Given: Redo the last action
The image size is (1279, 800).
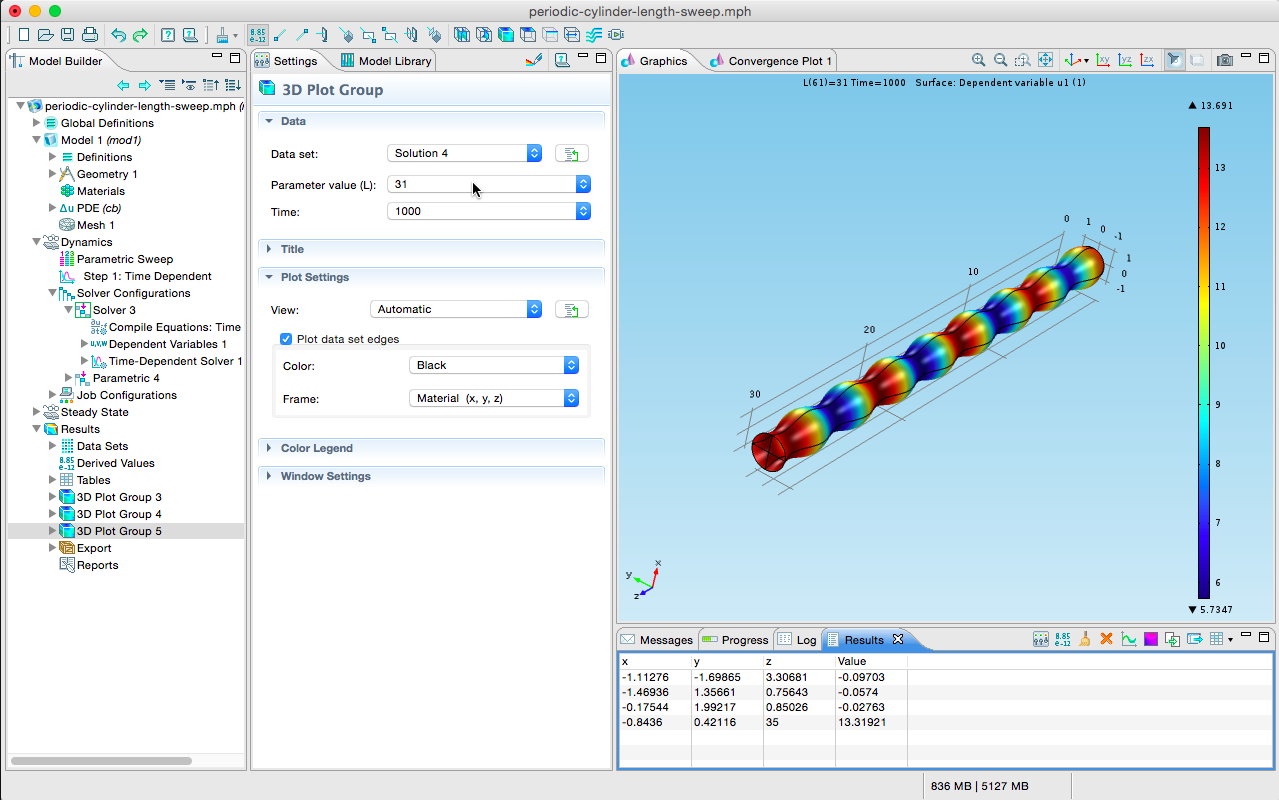Looking at the screenshot, I should (x=141, y=35).
